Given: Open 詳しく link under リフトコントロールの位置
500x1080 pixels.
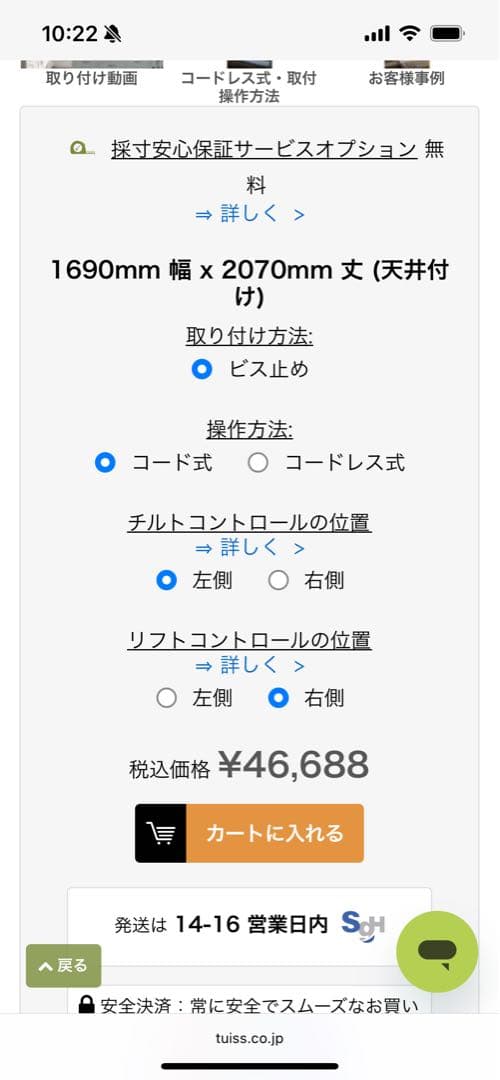Looking at the screenshot, I should click(x=249, y=666).
